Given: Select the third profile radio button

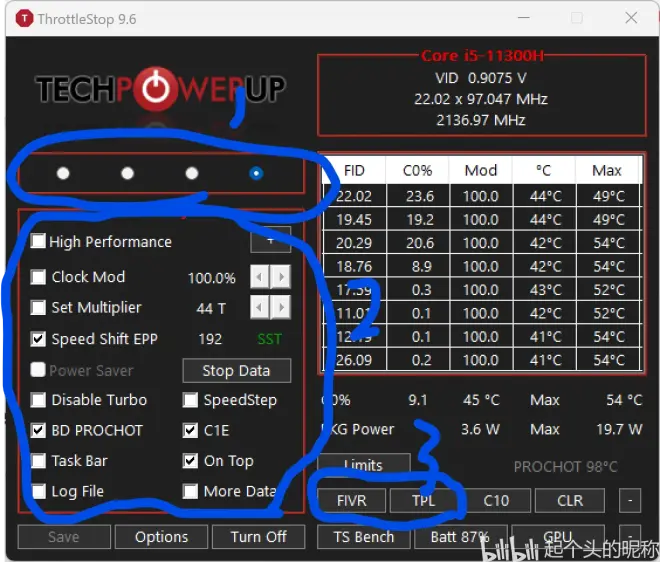Looking at the screenshot, I should click(x=192, y=173).
